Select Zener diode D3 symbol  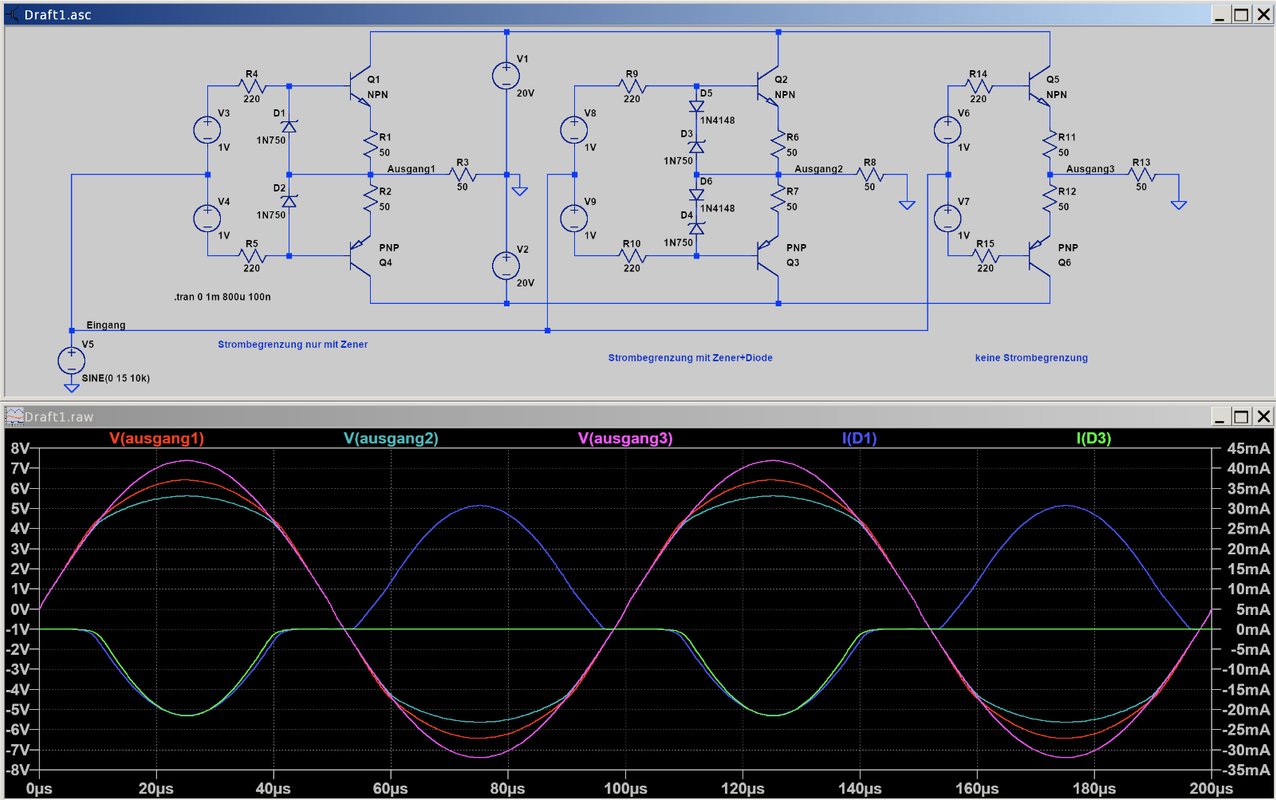point(697,146)
